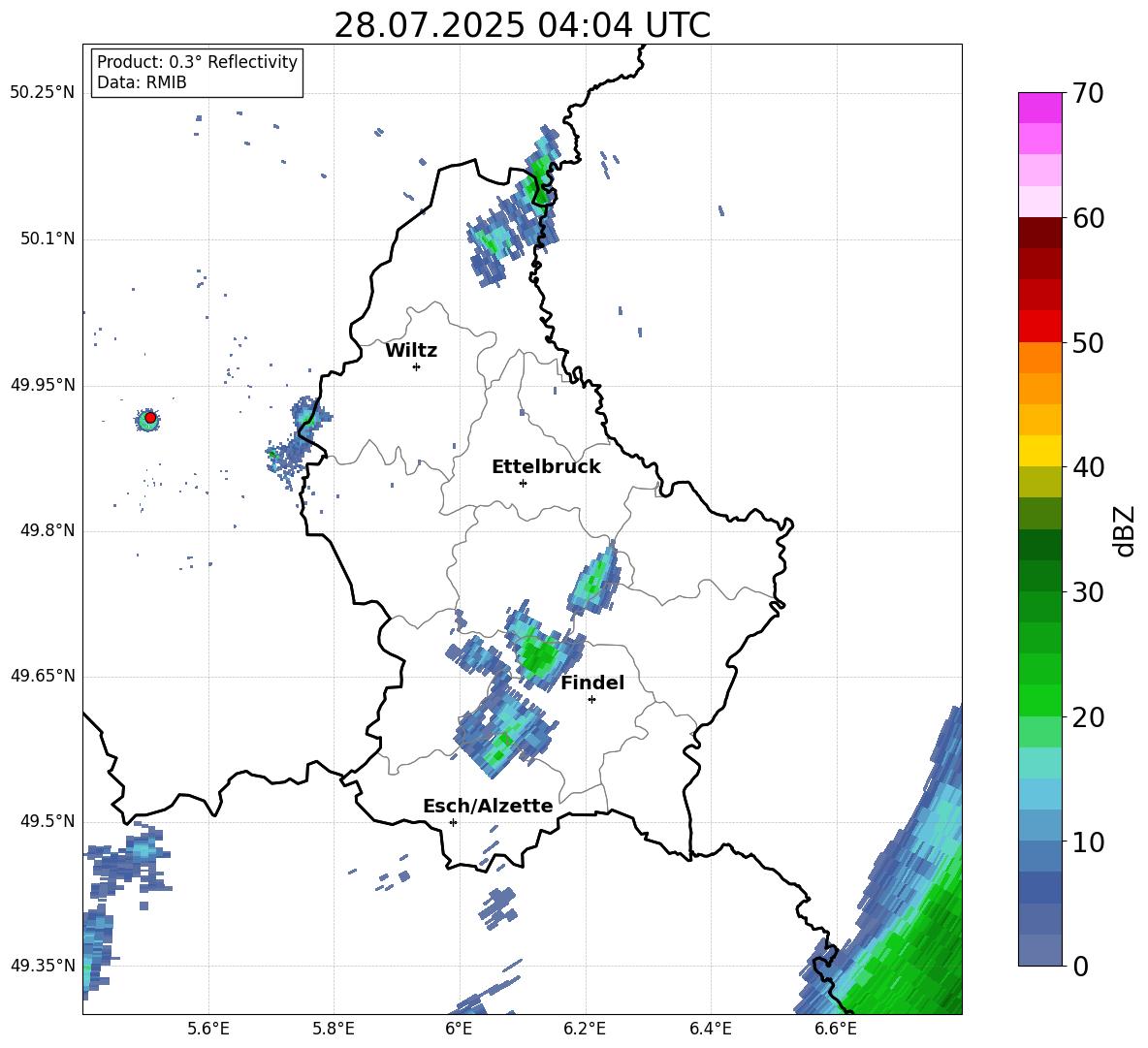Click the 60 value on colorbar
The width and height of the screenshot is (1148, 1048).
pyautogui.click(x=1088, y=218)
